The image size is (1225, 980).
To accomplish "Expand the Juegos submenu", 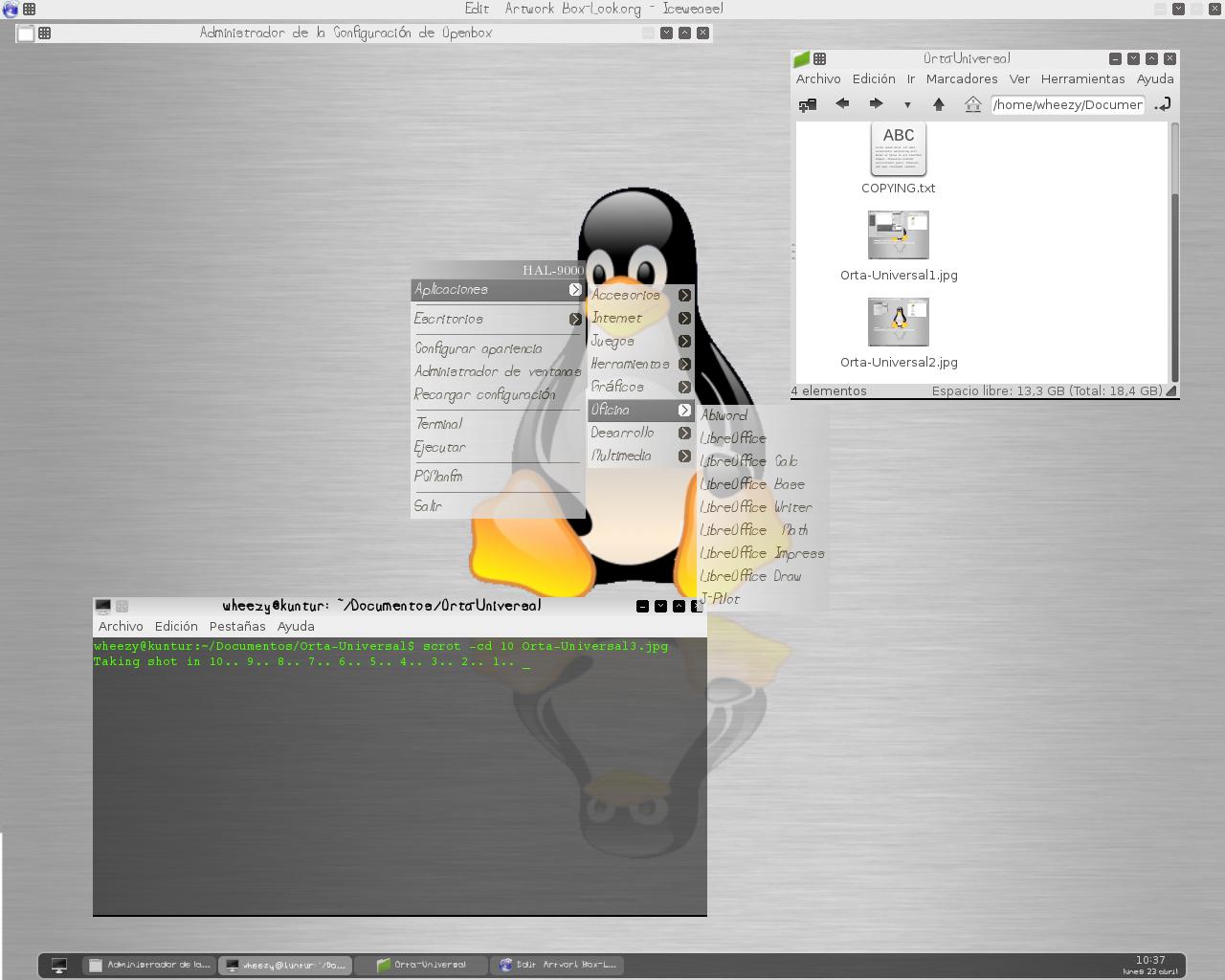I will point(640,341).
